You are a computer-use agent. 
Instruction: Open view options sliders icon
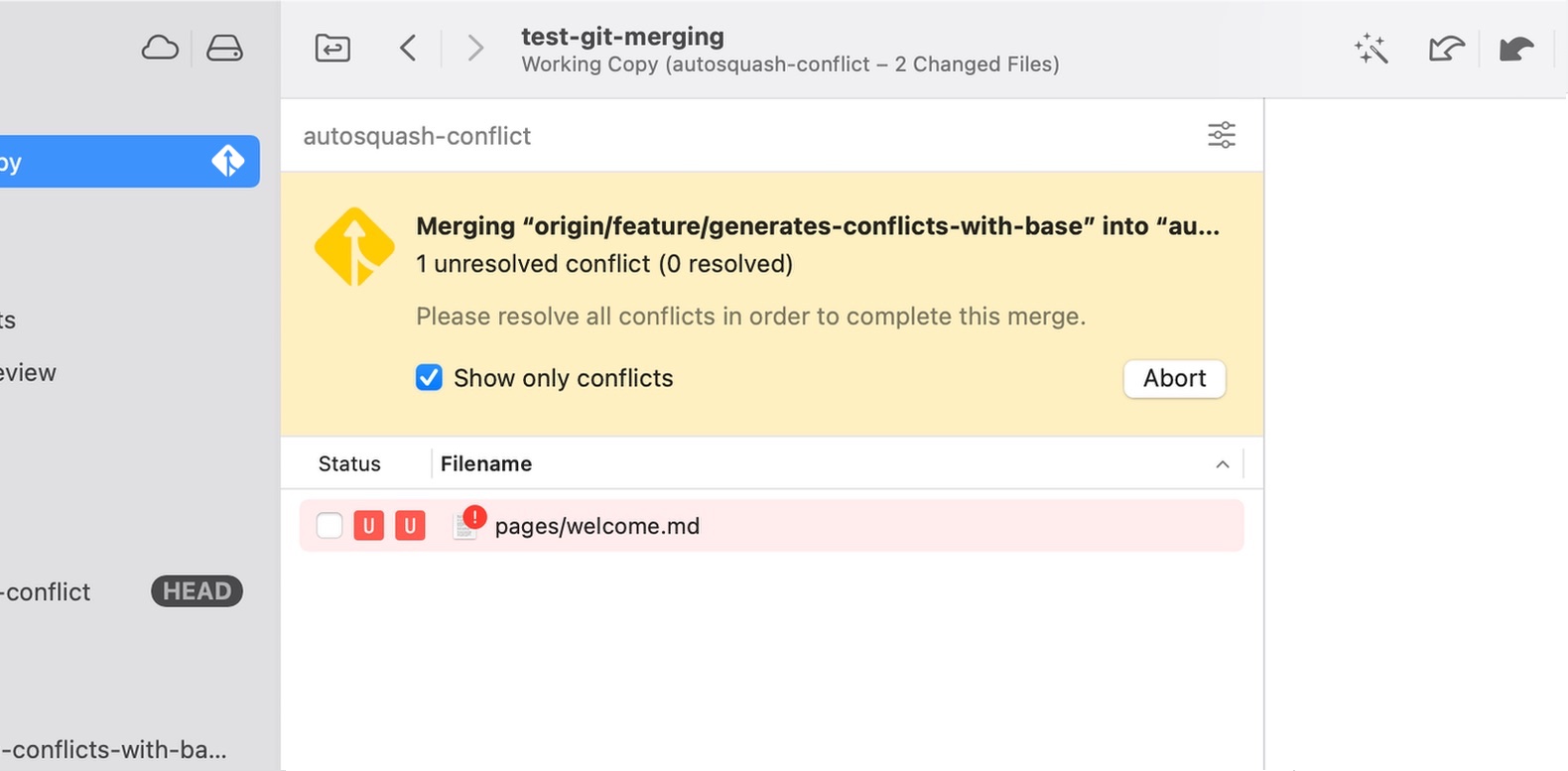click(x=1221, y=135)
